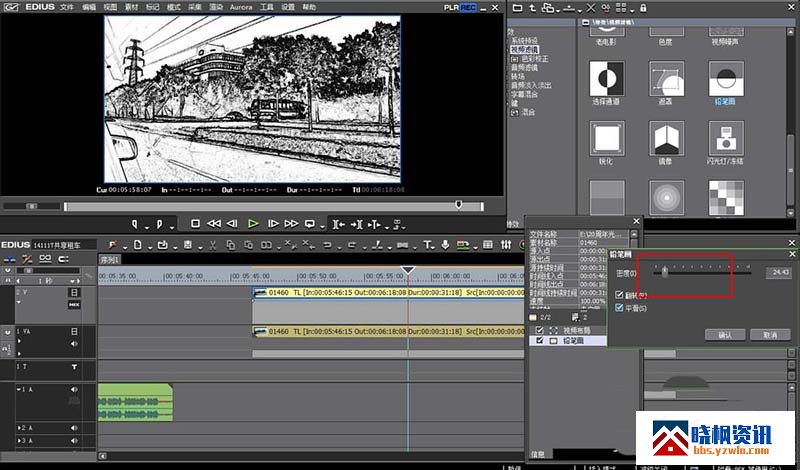
Task: Click the Stop button in player controls
Action: coord(195,224)
